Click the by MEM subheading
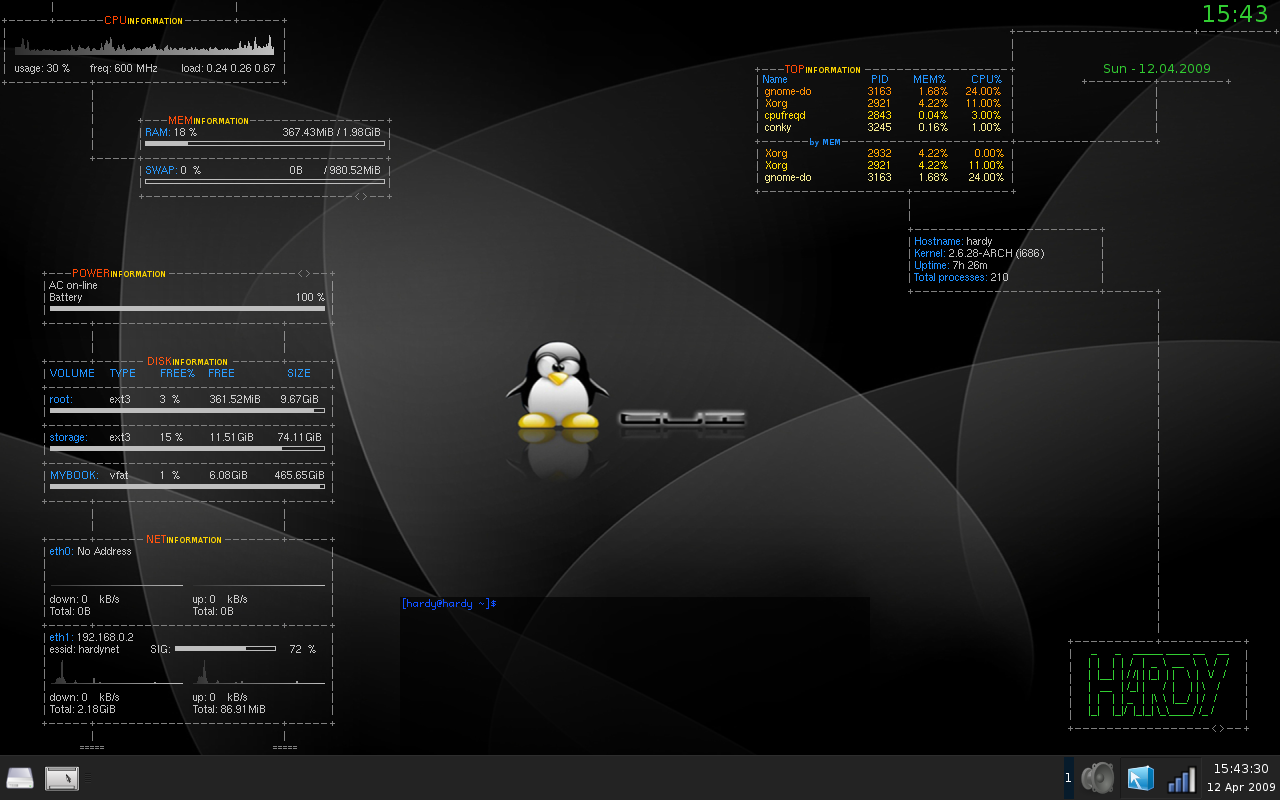Image resolution: width=1280 pixels, height=800 pixels. (x=825, y=142)
